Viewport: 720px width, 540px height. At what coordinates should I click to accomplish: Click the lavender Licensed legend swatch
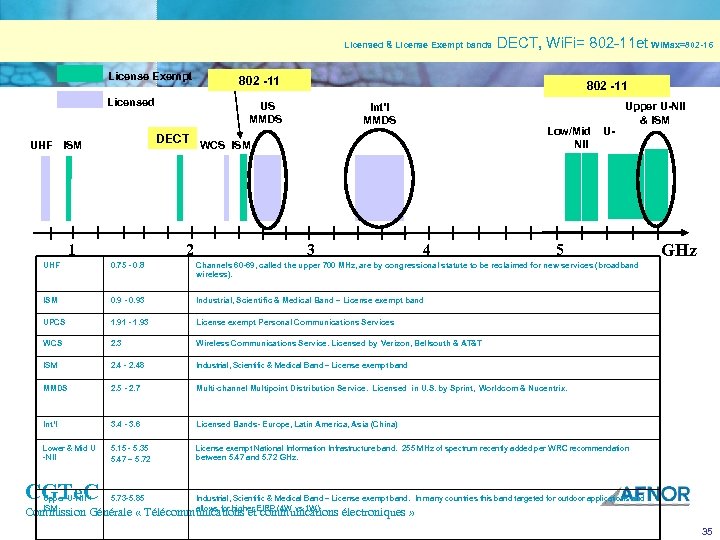click(80, 100)
